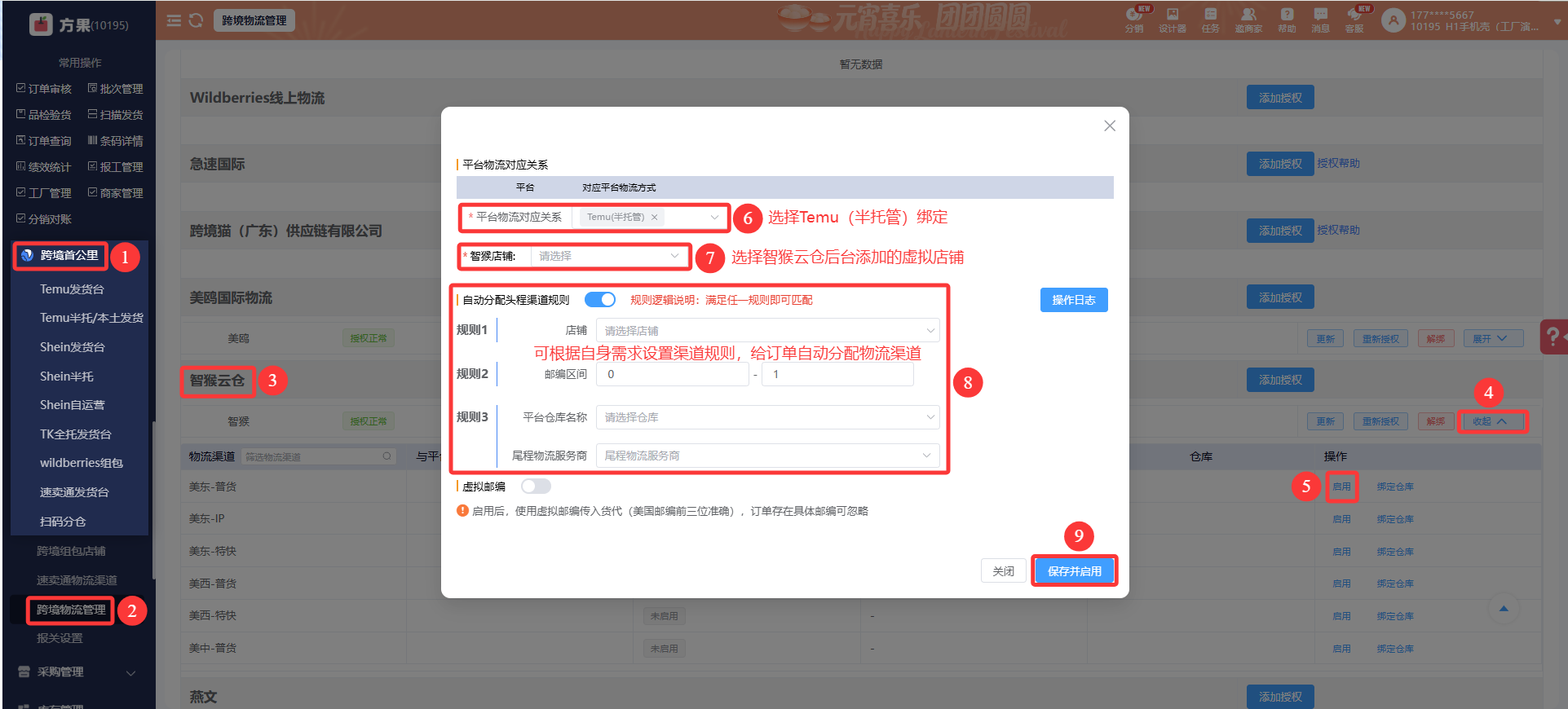This screenshot has height=709, width=1568.
Task: Collapse the sidebar with the hamburger icon
Action: point(174,20)
